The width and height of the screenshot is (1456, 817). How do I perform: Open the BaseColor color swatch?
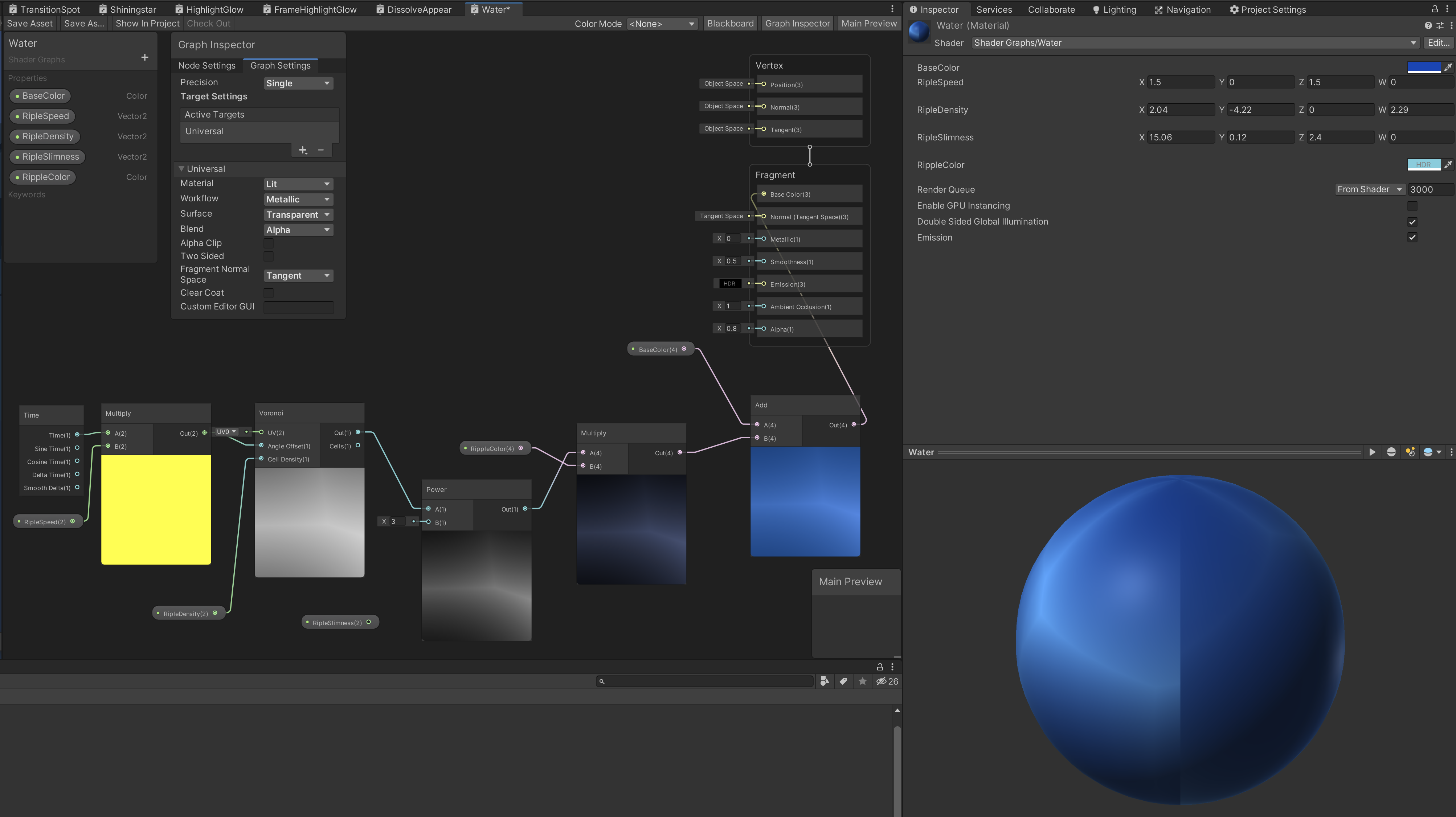[1424, 67]
